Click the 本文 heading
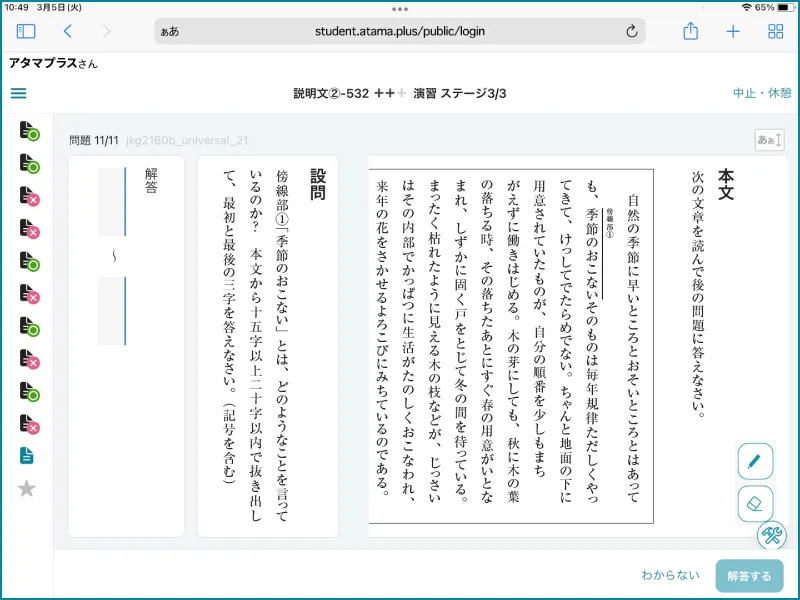 [x=726, y=184]
